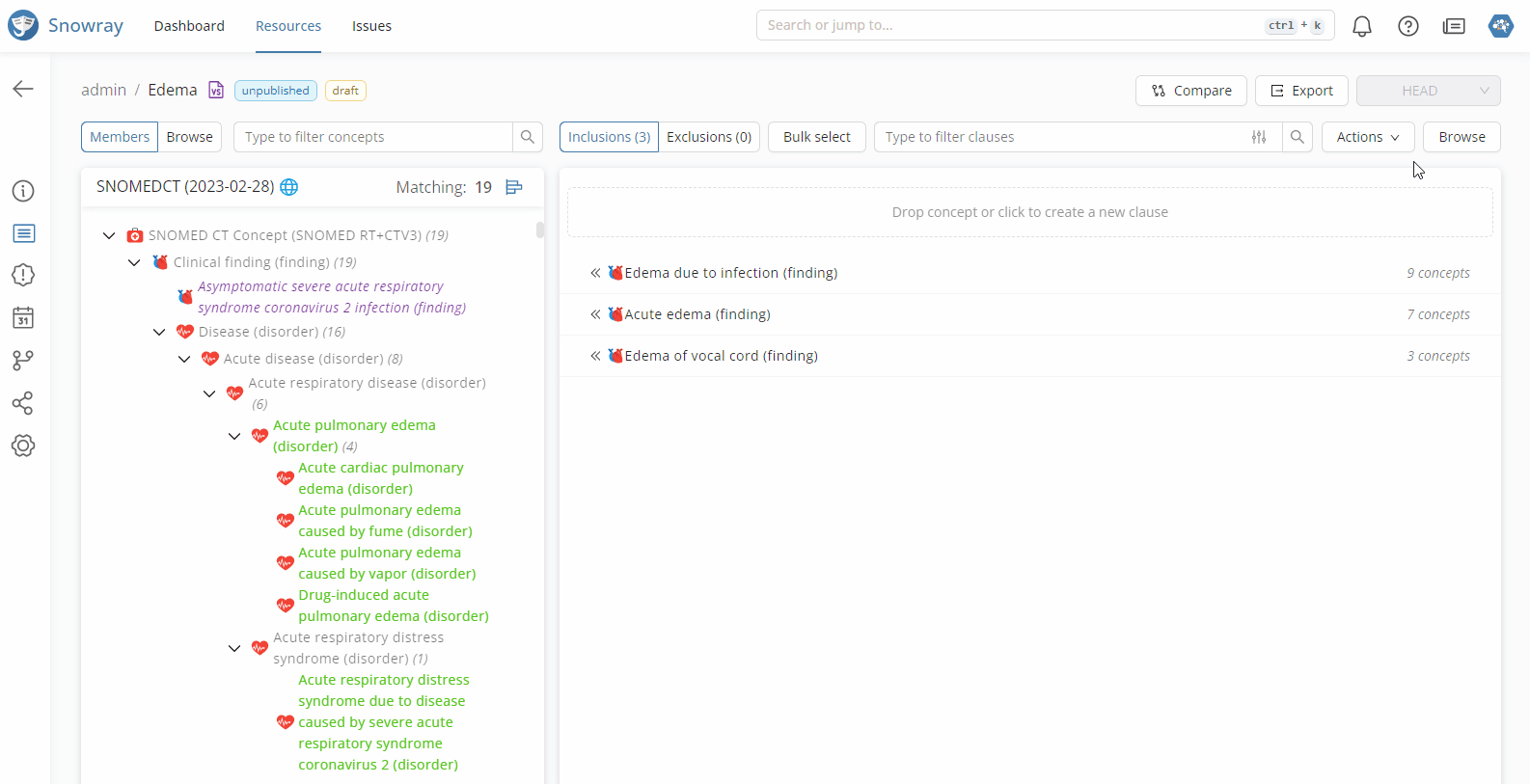Click the Type to filter concepts field
The image size is (1530, 784).
373,137
